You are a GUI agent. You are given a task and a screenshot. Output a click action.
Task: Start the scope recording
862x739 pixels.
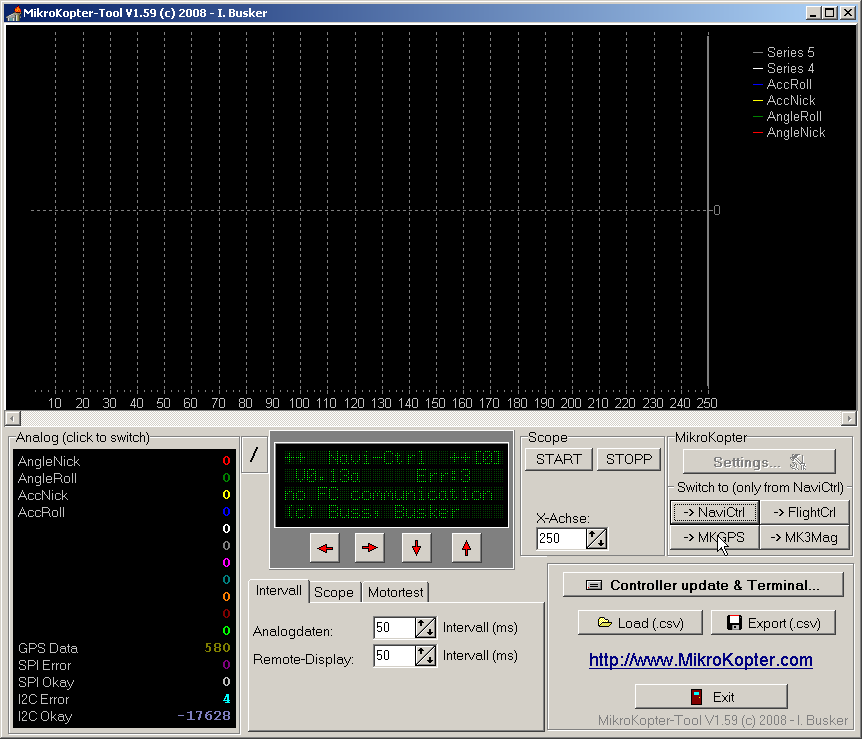click(x=558, y=459)
